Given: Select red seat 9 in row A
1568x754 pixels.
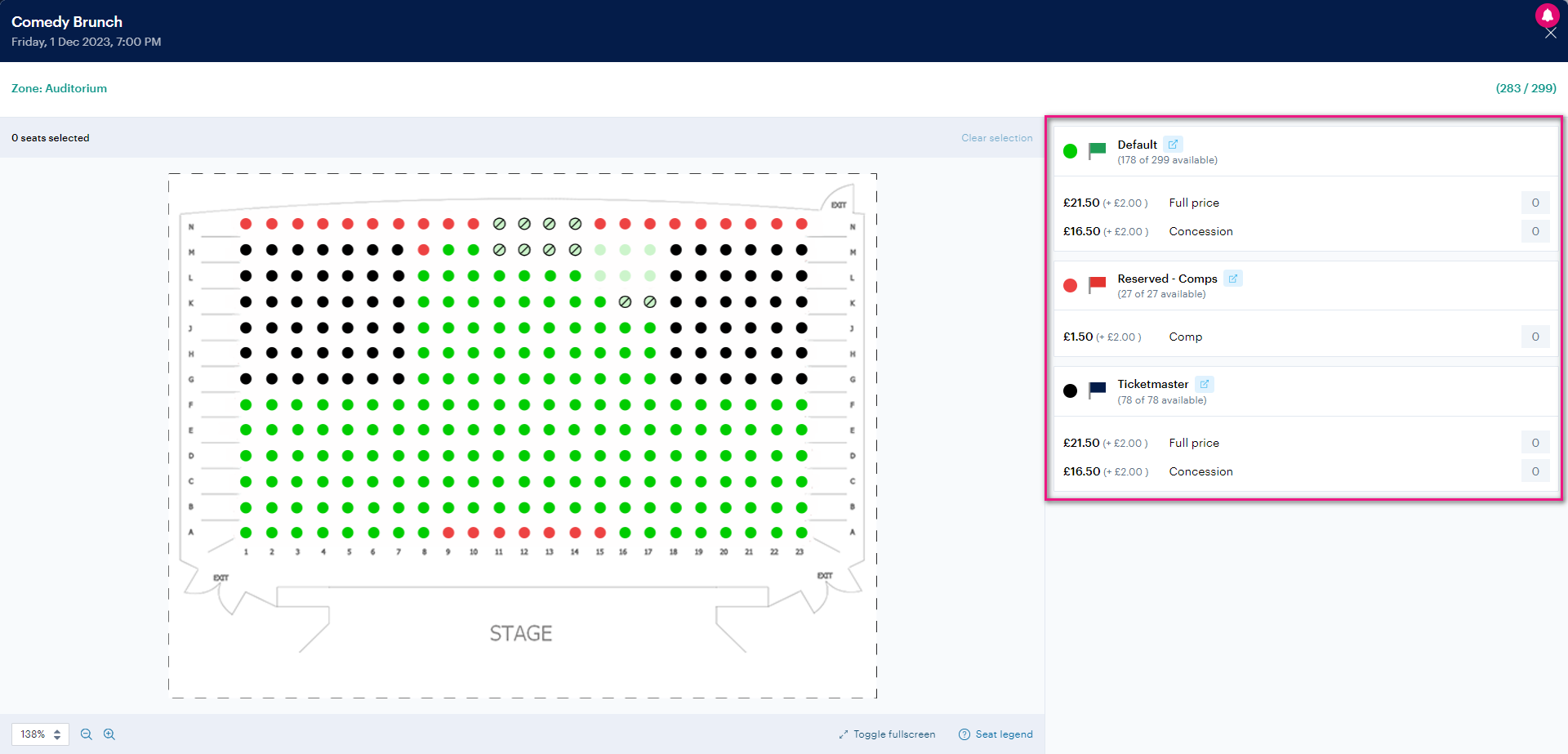Looking at the screenshot, I should click(448, 533).
